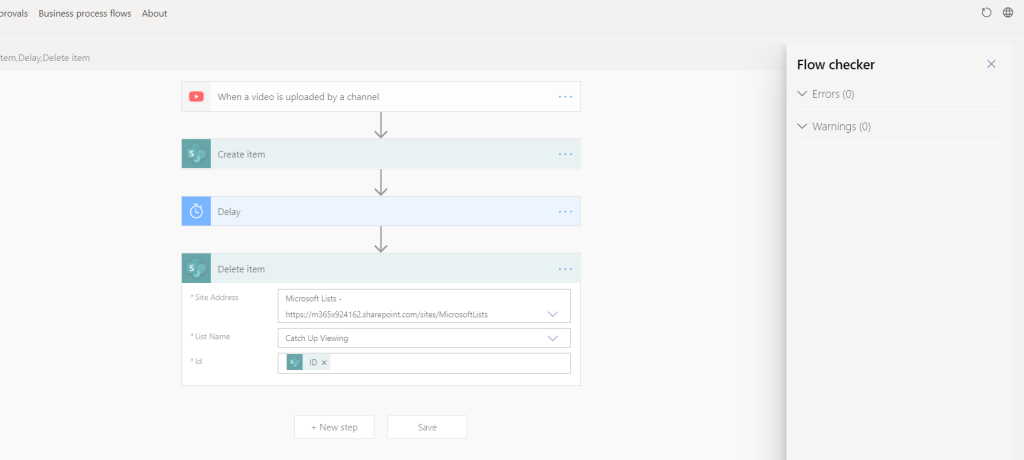Close the Flow checker panel
This screenshot has height=460, width=1024.
coord(991,64)
